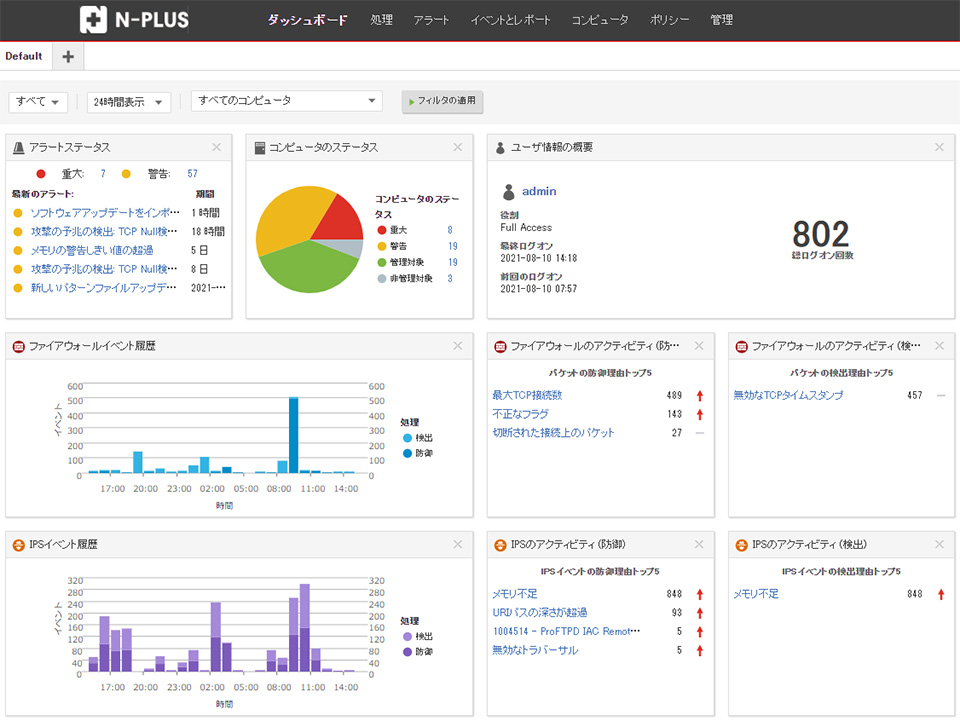The image size is (960, 721).
Task: Click the admin username link
Action: pos(539,192)
